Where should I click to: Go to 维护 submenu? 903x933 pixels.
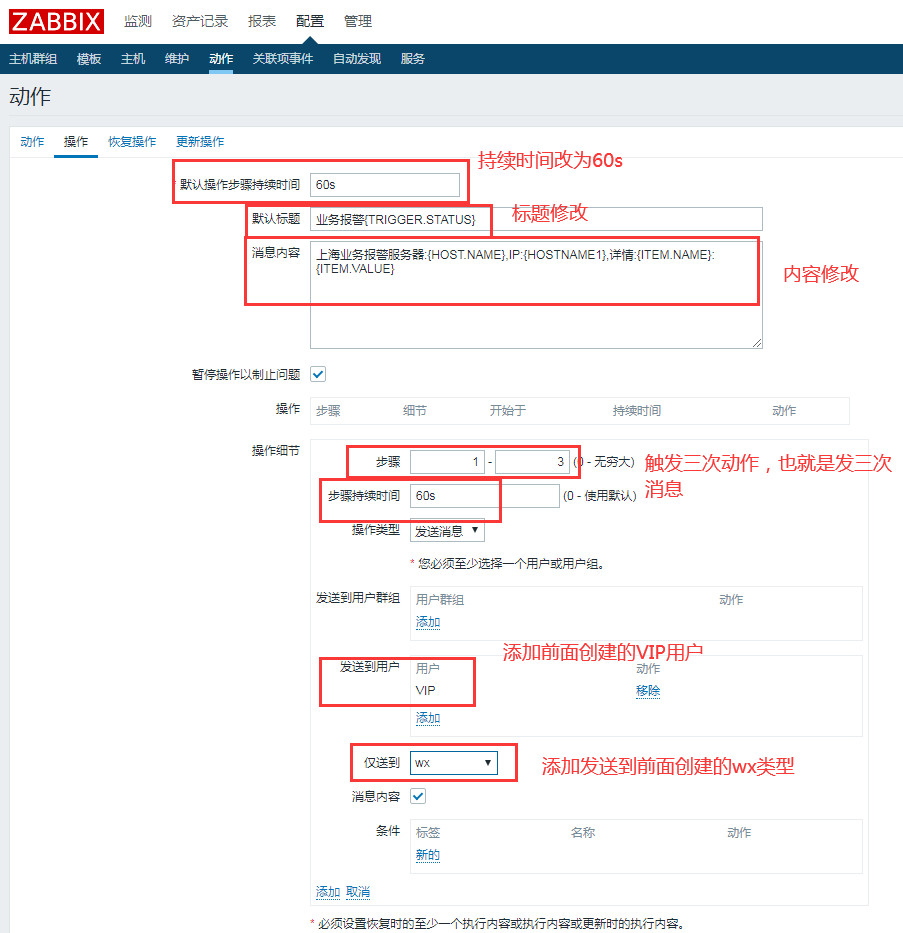177,59
